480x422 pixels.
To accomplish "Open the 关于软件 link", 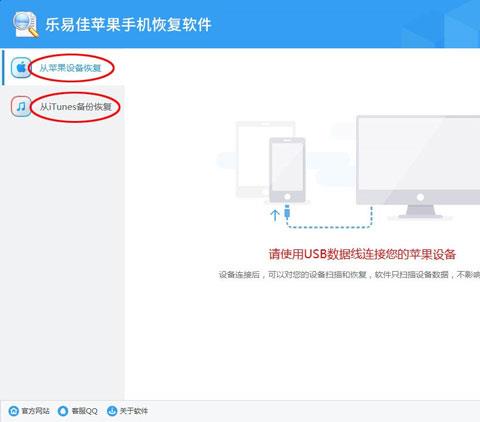I will pyautogui.click(x=134, y=411).
